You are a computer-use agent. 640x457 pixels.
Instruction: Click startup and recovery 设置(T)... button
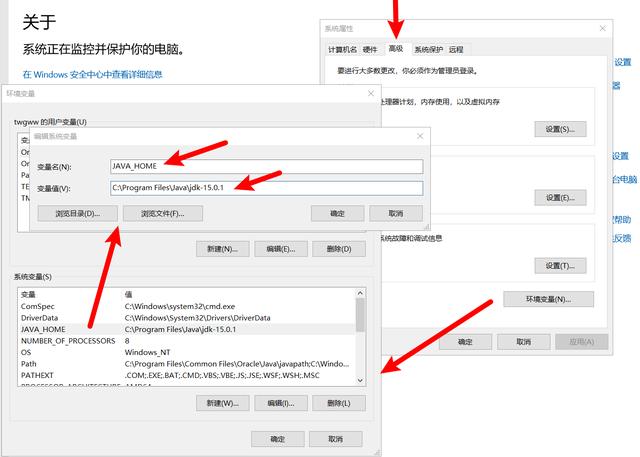coord(560,266)
